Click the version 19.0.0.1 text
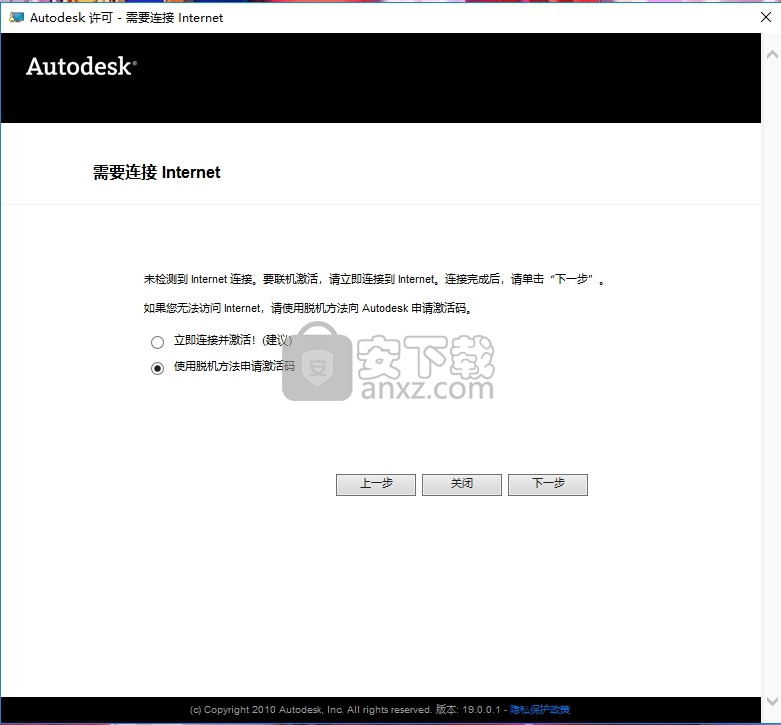Image resolution: width=781 pixels, height=725 pixels. (x=468, y=709)
